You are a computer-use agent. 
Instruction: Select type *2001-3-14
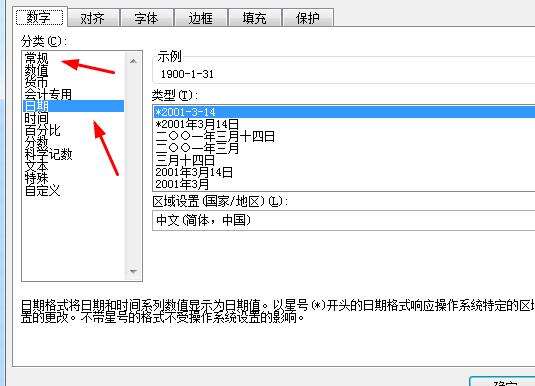344,112
